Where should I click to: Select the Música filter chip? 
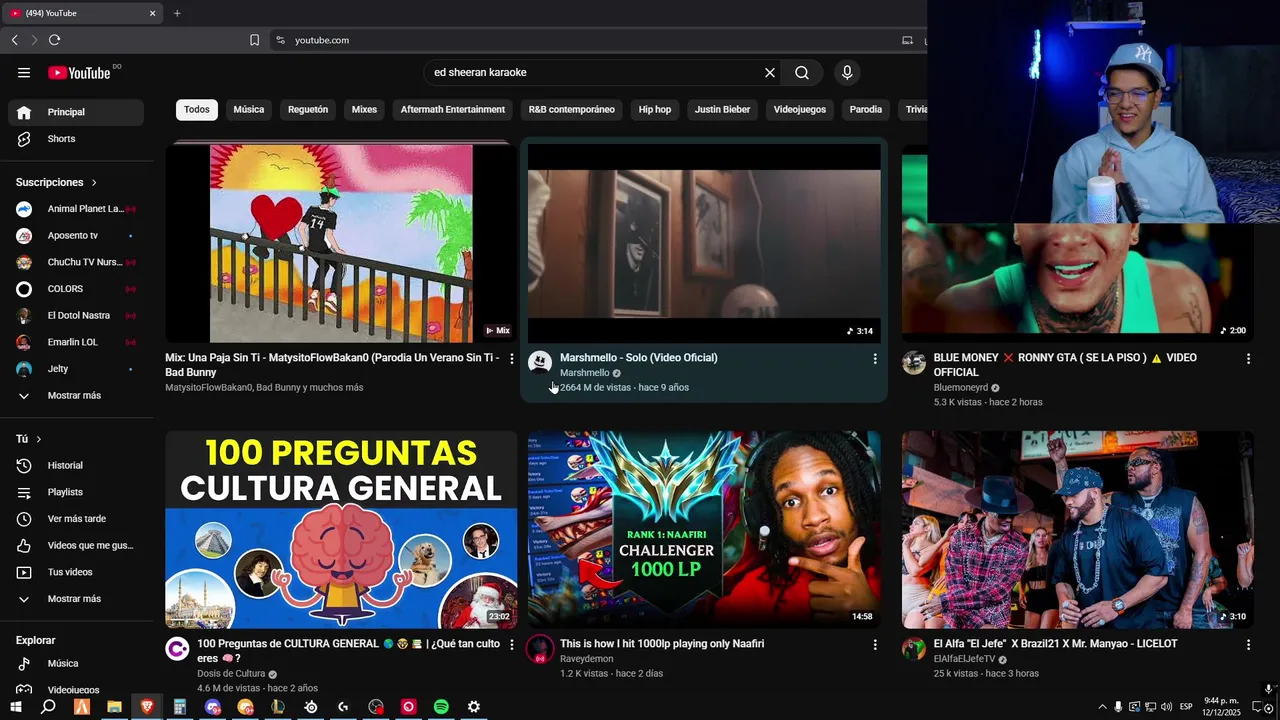click(249, 110)
